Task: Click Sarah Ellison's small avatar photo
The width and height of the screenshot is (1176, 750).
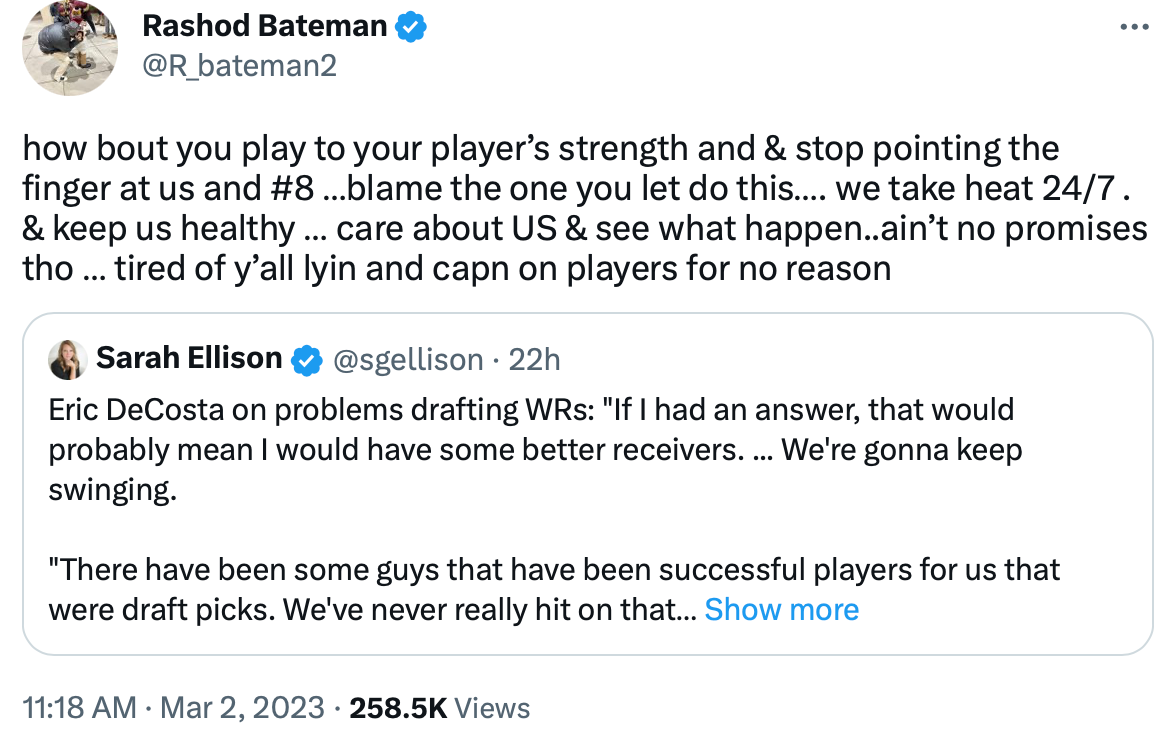Action: (68, 359)
